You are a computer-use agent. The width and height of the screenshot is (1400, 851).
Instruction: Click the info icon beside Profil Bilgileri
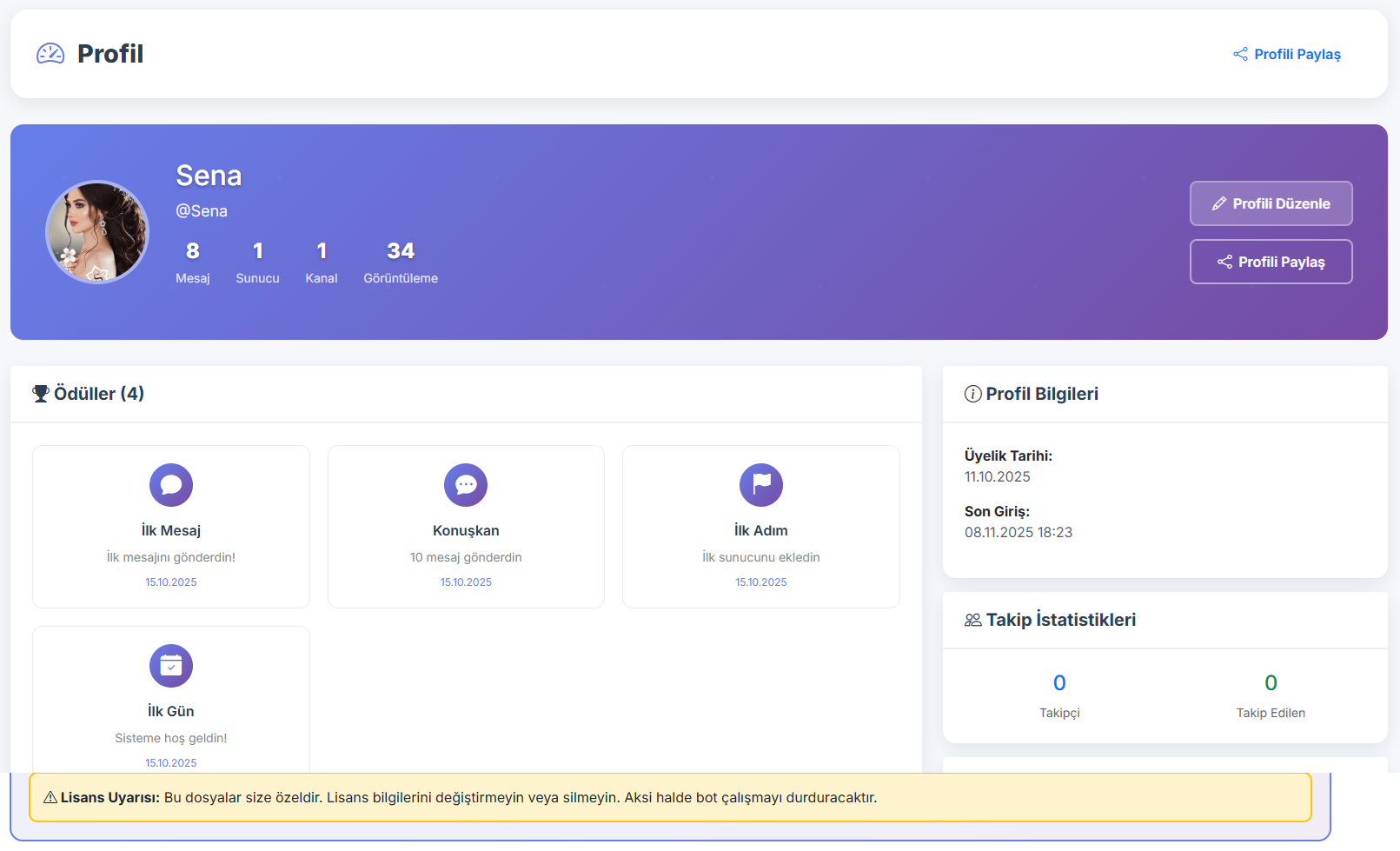pos(972,394)
